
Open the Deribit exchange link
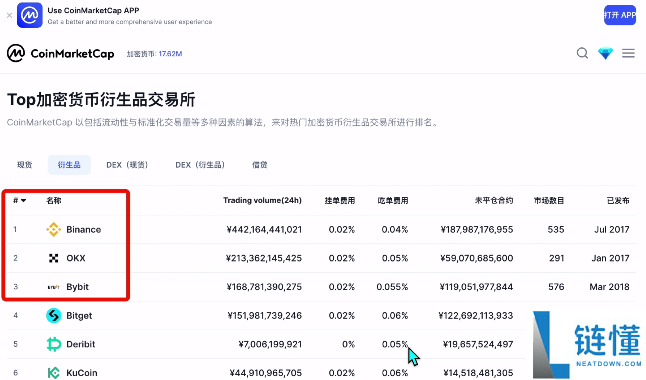pos(81,344)
